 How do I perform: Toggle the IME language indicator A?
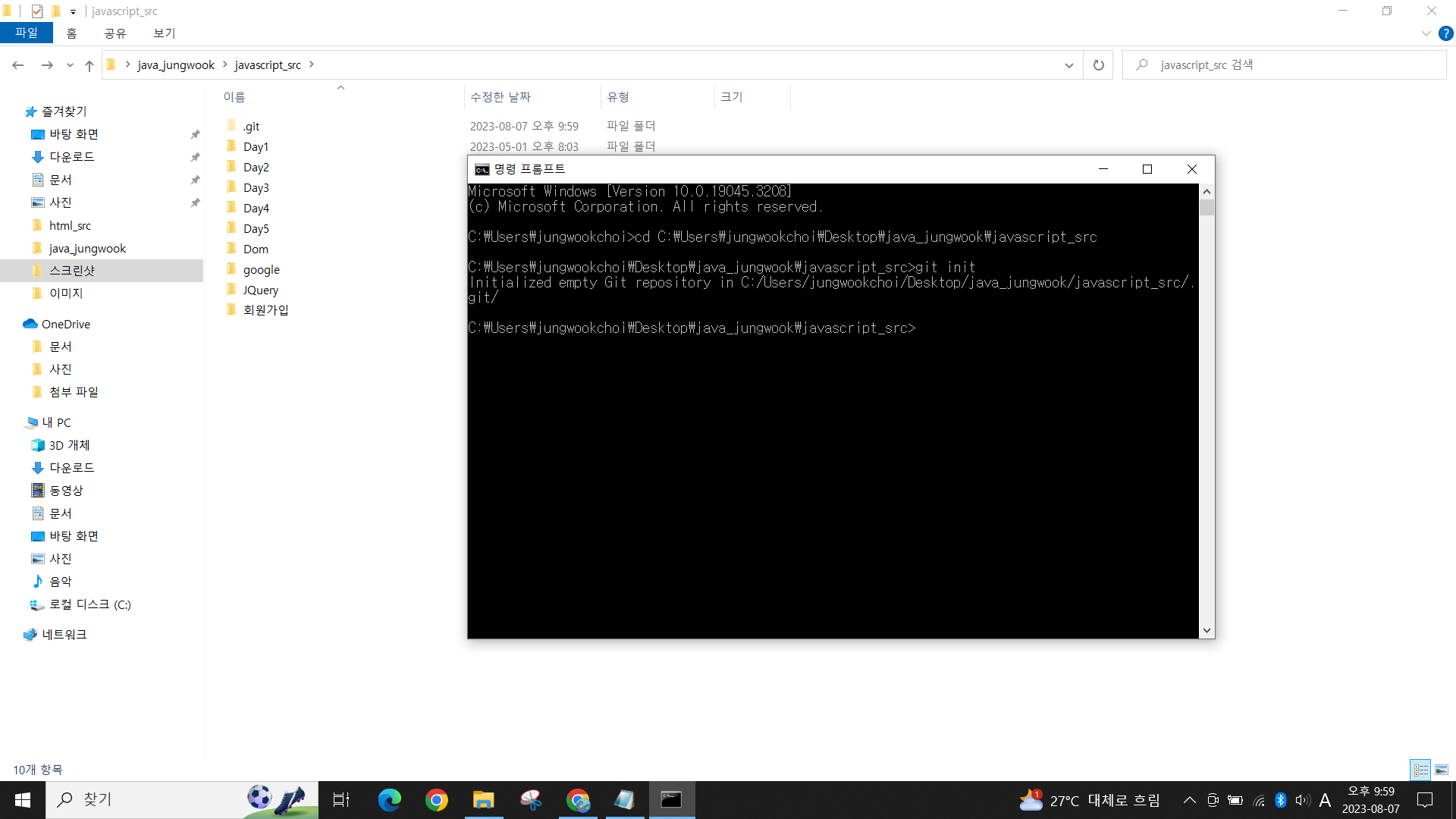(1325, 800)
